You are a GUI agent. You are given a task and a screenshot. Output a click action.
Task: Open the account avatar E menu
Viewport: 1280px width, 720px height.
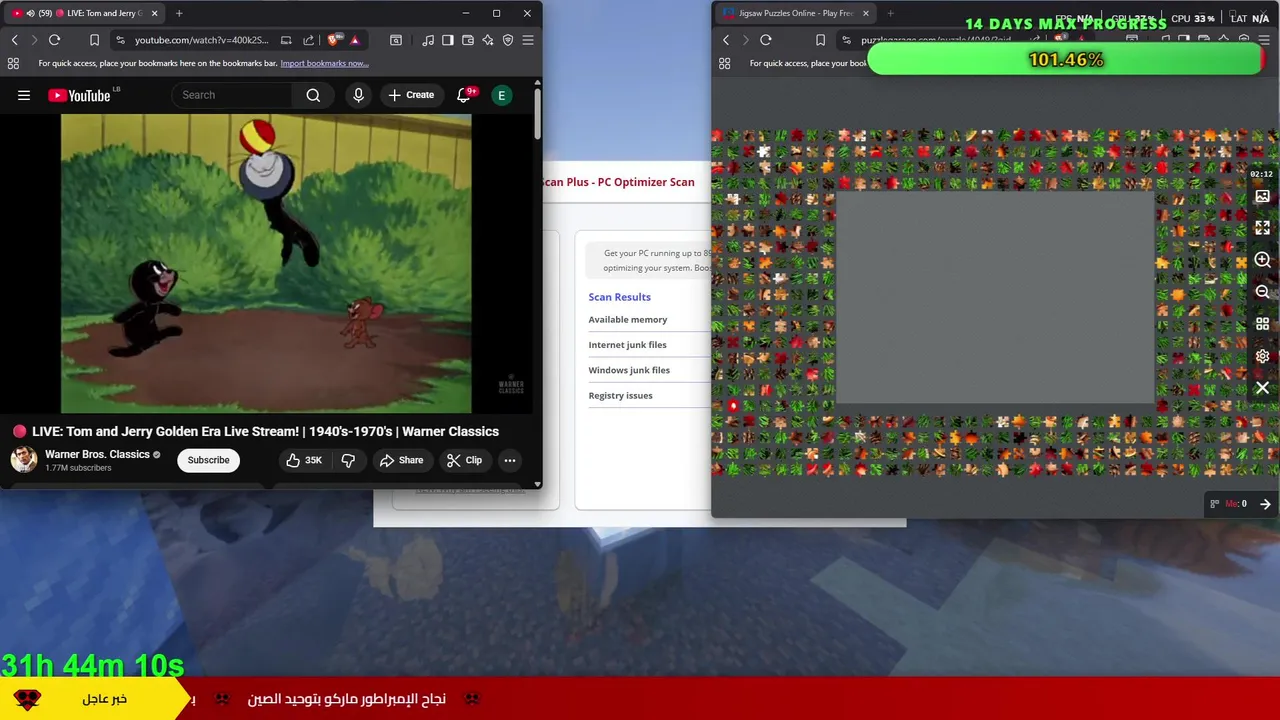[x=501, y=95]
